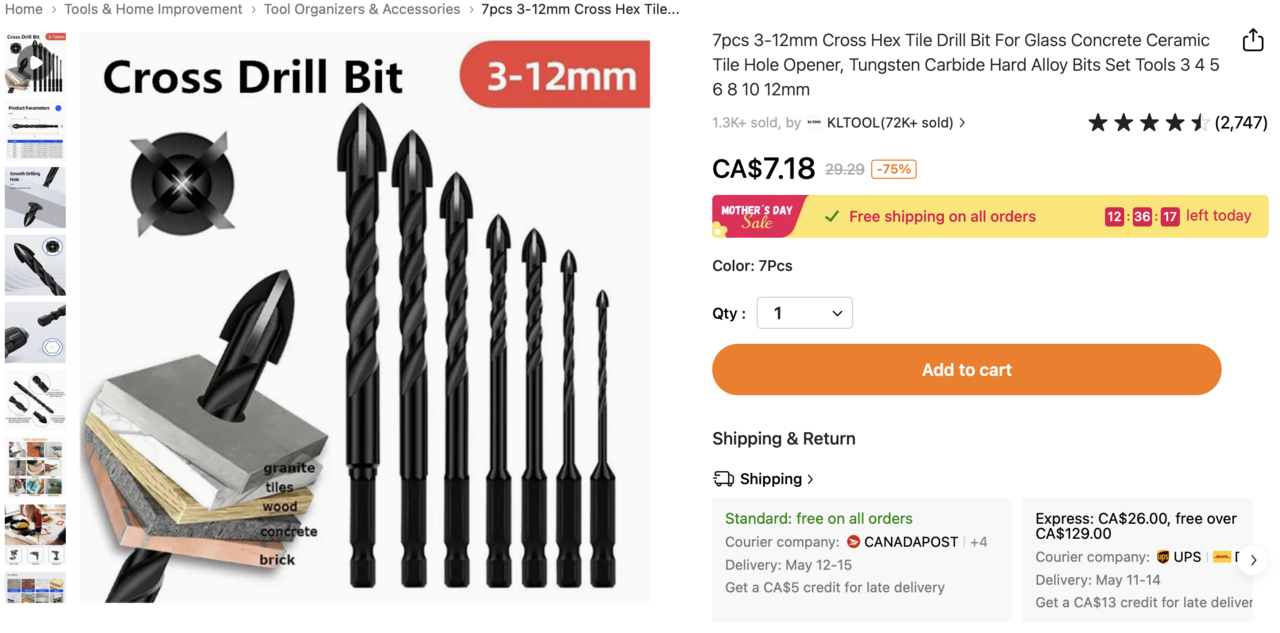The width and height of the screenshot is (1280, 633).
Task: Open the 2,747 reviews count
Action: pyautogui.click(x=1241, y=123)
